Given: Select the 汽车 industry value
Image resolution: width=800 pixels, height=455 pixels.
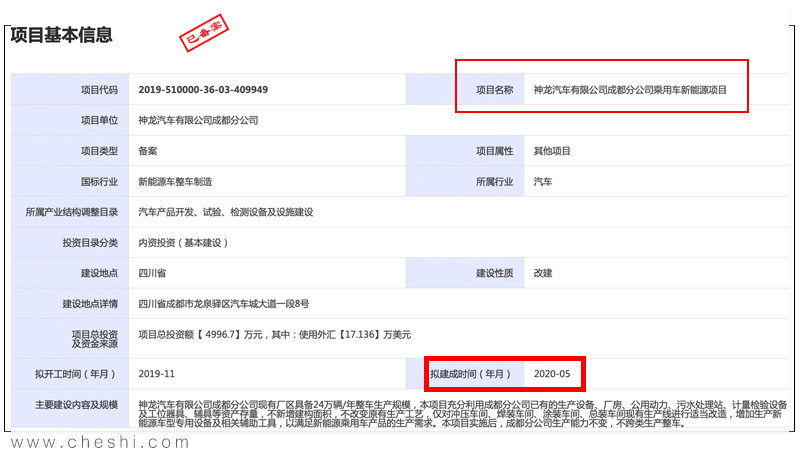Looking at the screenshot, I should click(x=543, y=182).
